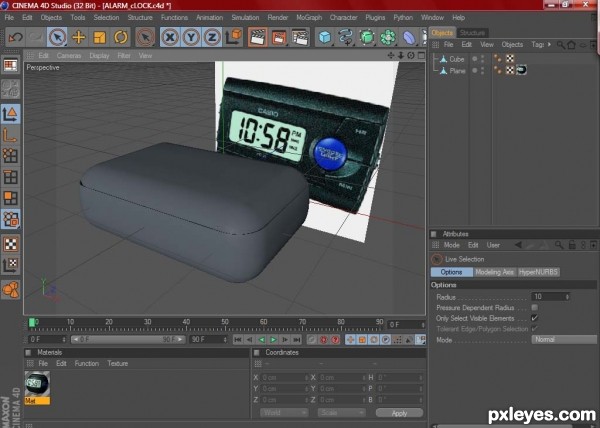Switch to the Modeling Axis tab
Screen dimensions: 600x428
(x=494, y=272)
